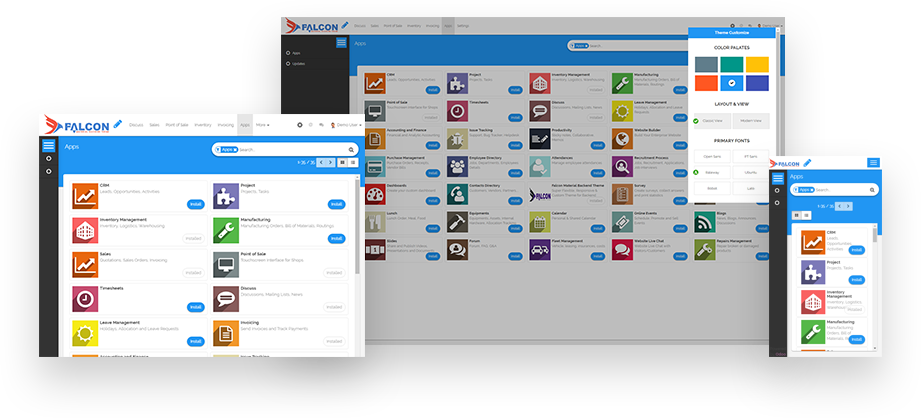
Task: Click the hamburger menu icon in the left window sidebar
Action: coord(49,145)
